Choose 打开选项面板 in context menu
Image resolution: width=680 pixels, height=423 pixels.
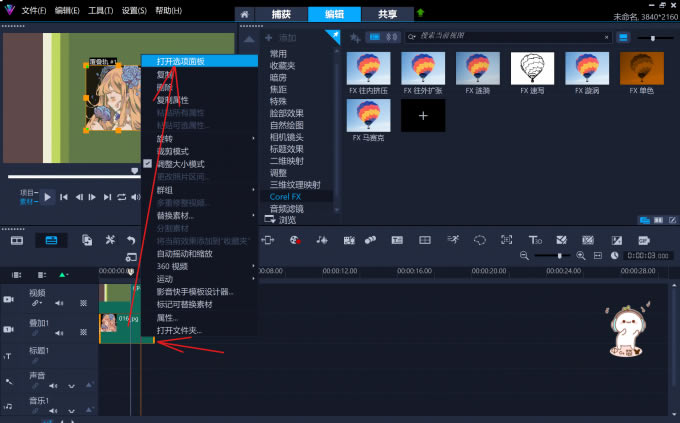[200, 61]
